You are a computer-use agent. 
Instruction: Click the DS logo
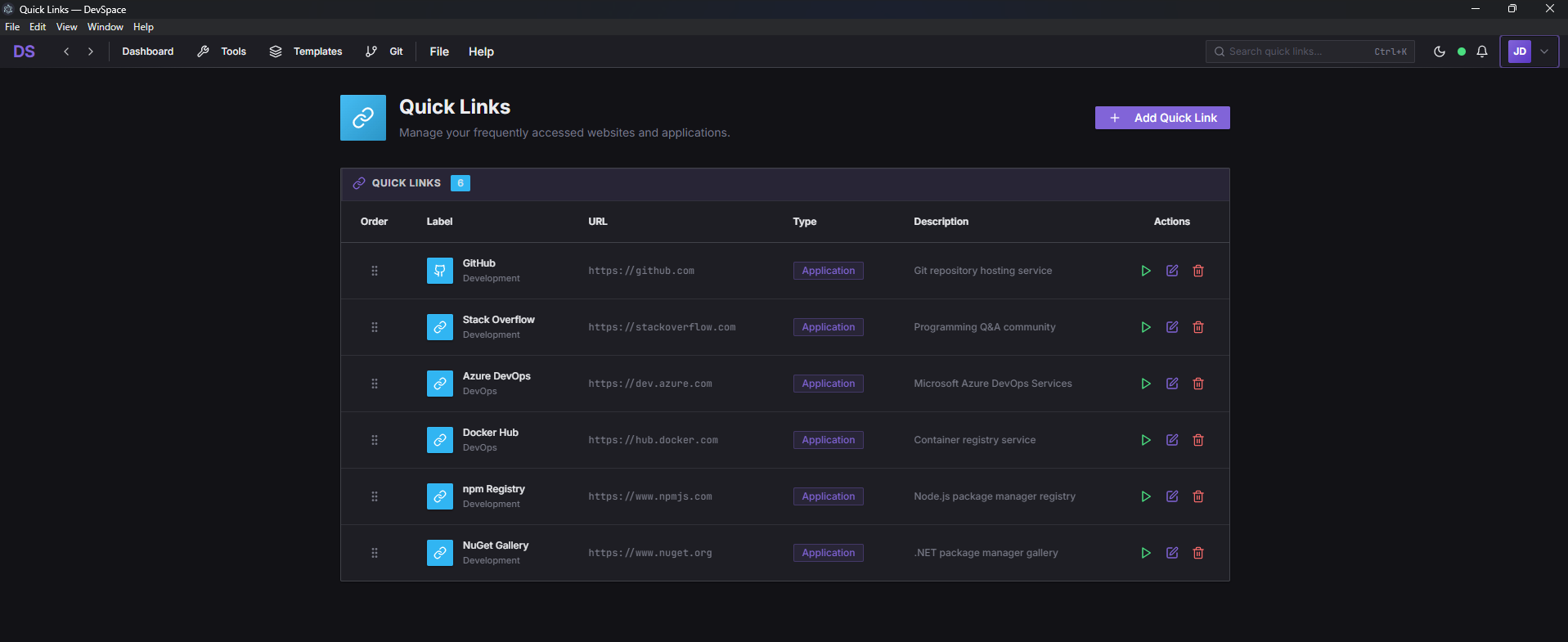coord(25,52)
